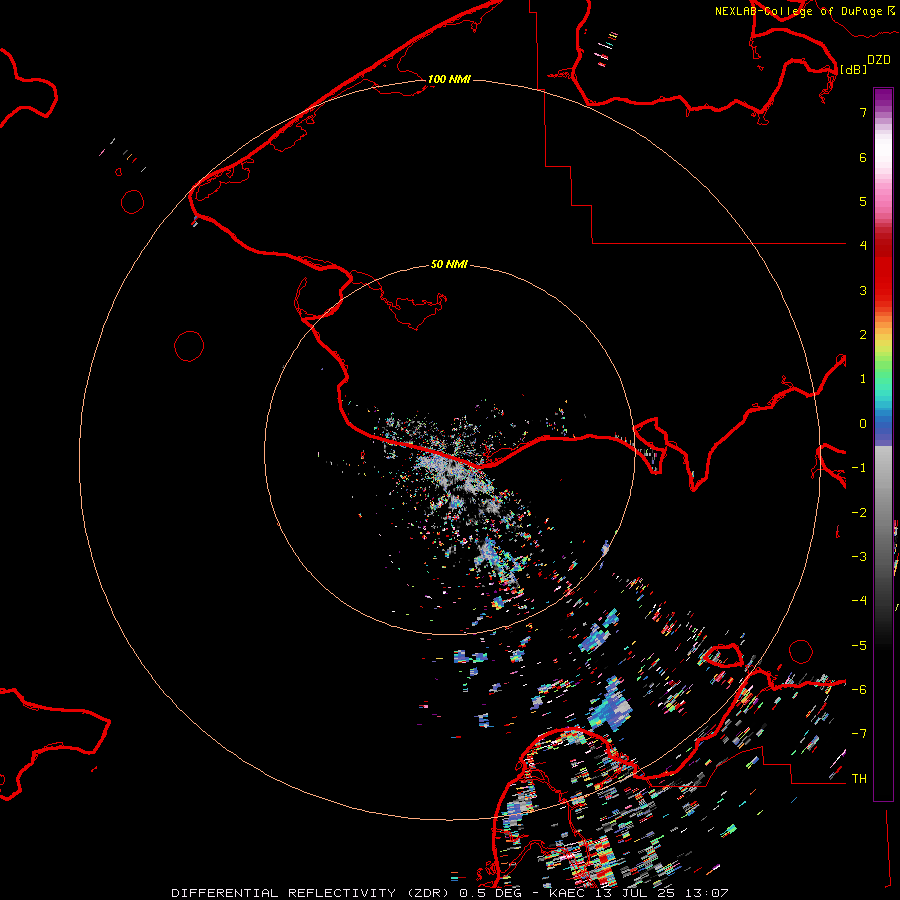Click the '100 NMI' range ring label
The height and width of the screenshot is (900, 900).
click(x=449, y=79)
